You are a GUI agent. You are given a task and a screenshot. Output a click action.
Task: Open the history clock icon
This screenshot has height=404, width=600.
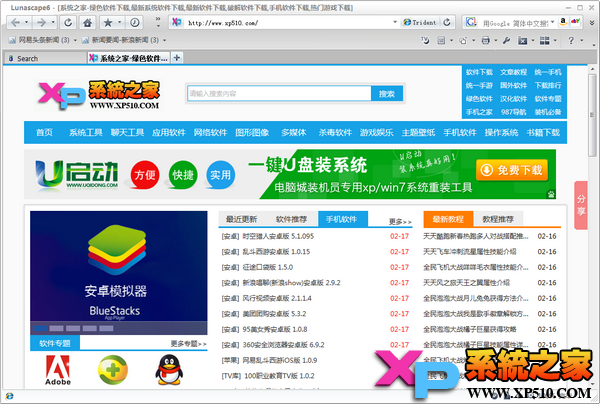coord(135,23)
